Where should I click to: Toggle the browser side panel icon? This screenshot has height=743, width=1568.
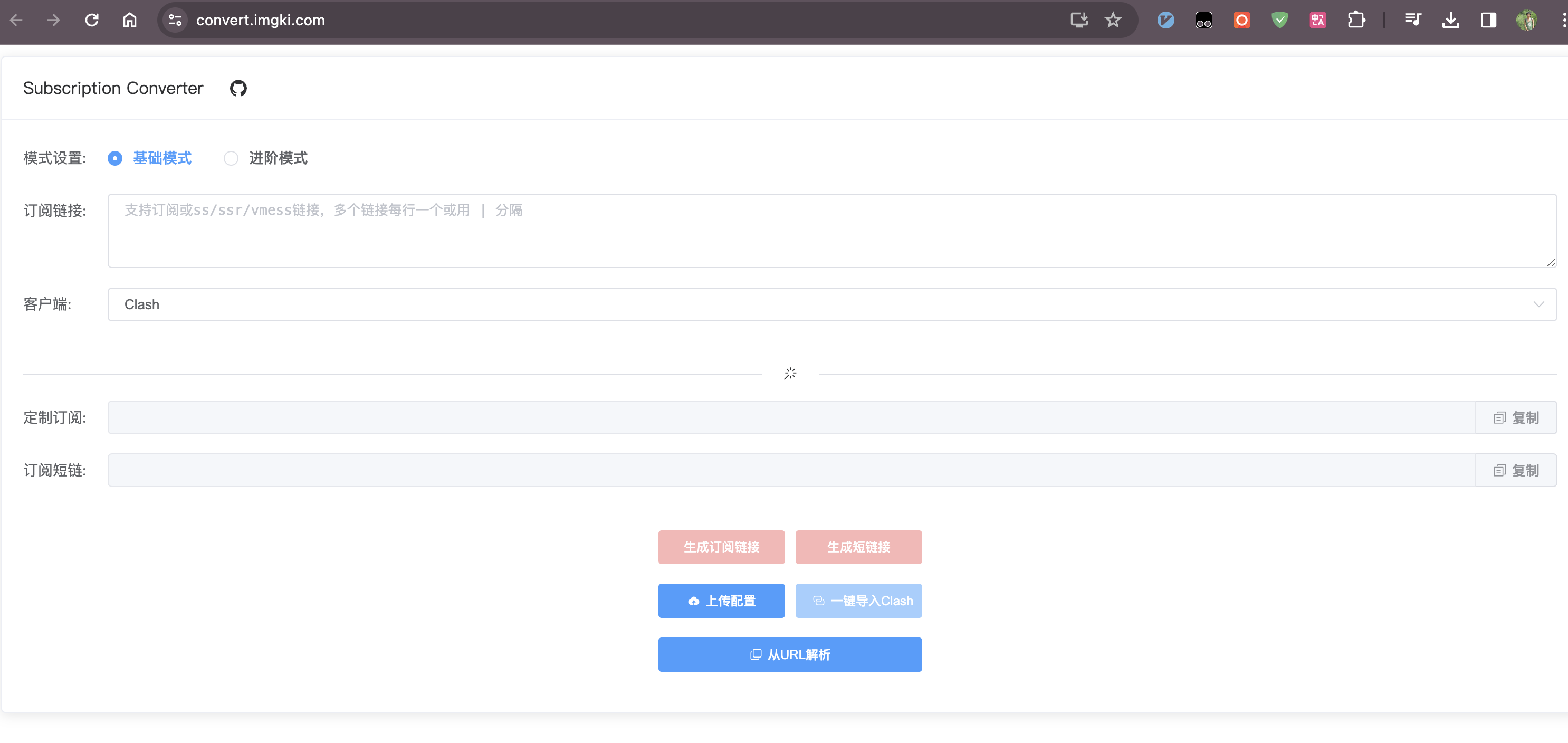coord(1488,20)
